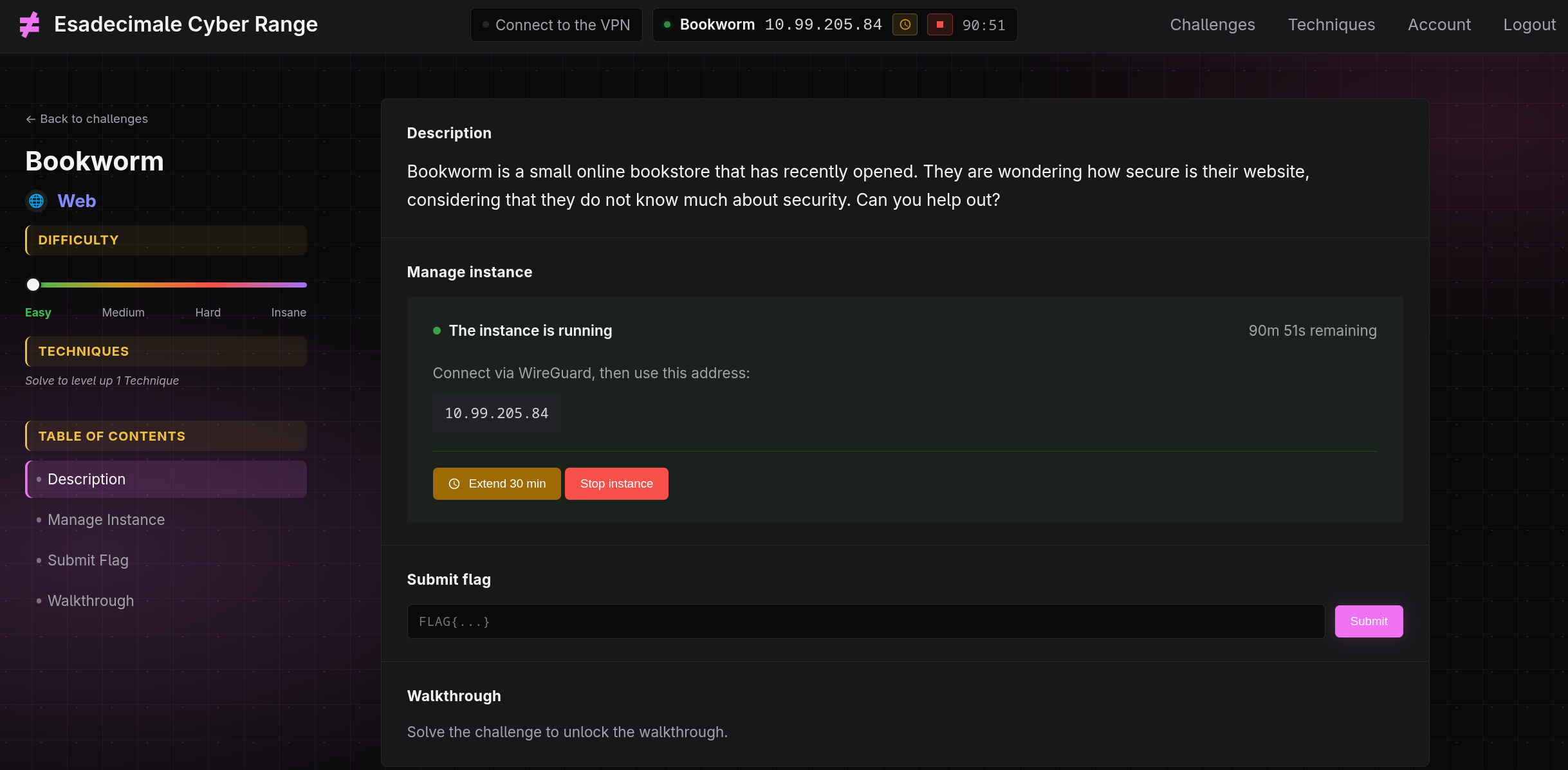Select Description in table of contents
This screenshot has width=1568, height=770.
[166, 479]
